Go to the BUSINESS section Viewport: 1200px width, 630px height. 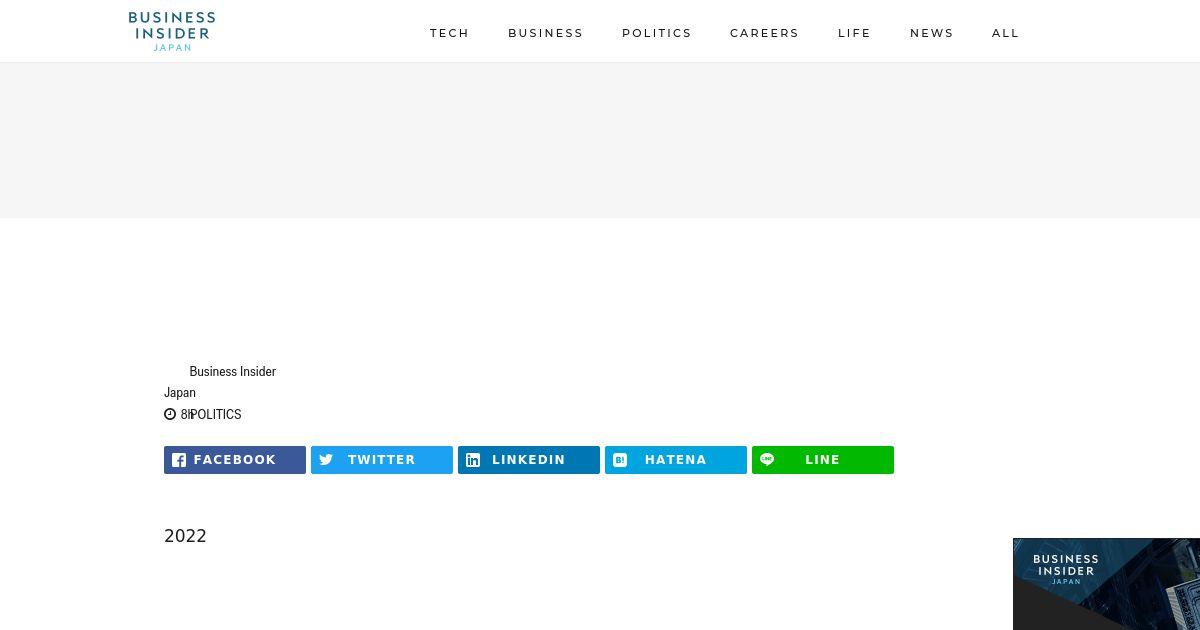(545, 33)
